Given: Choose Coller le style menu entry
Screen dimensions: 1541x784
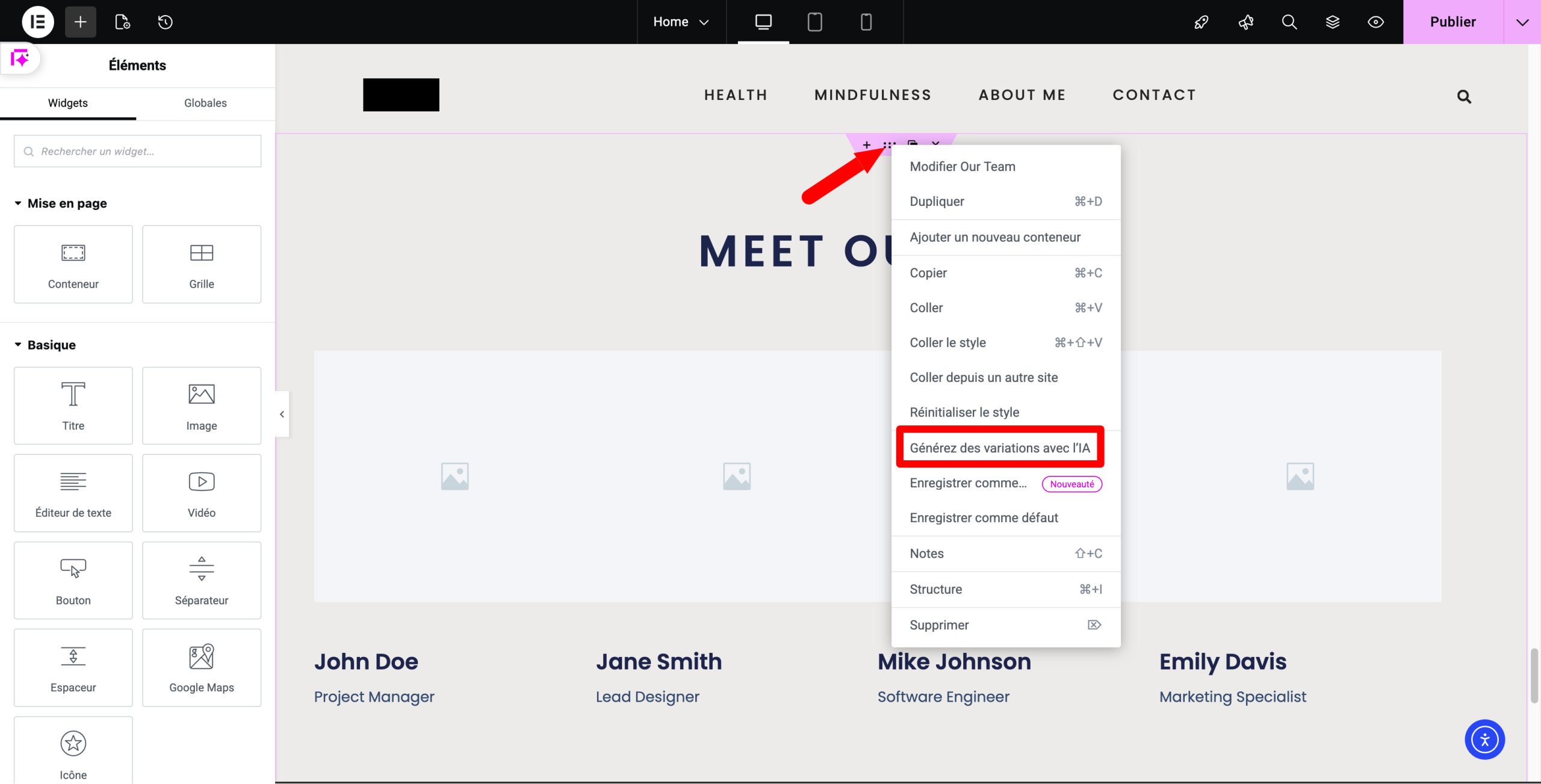Looking at the screenshot, I should [x=1005, y=343].
